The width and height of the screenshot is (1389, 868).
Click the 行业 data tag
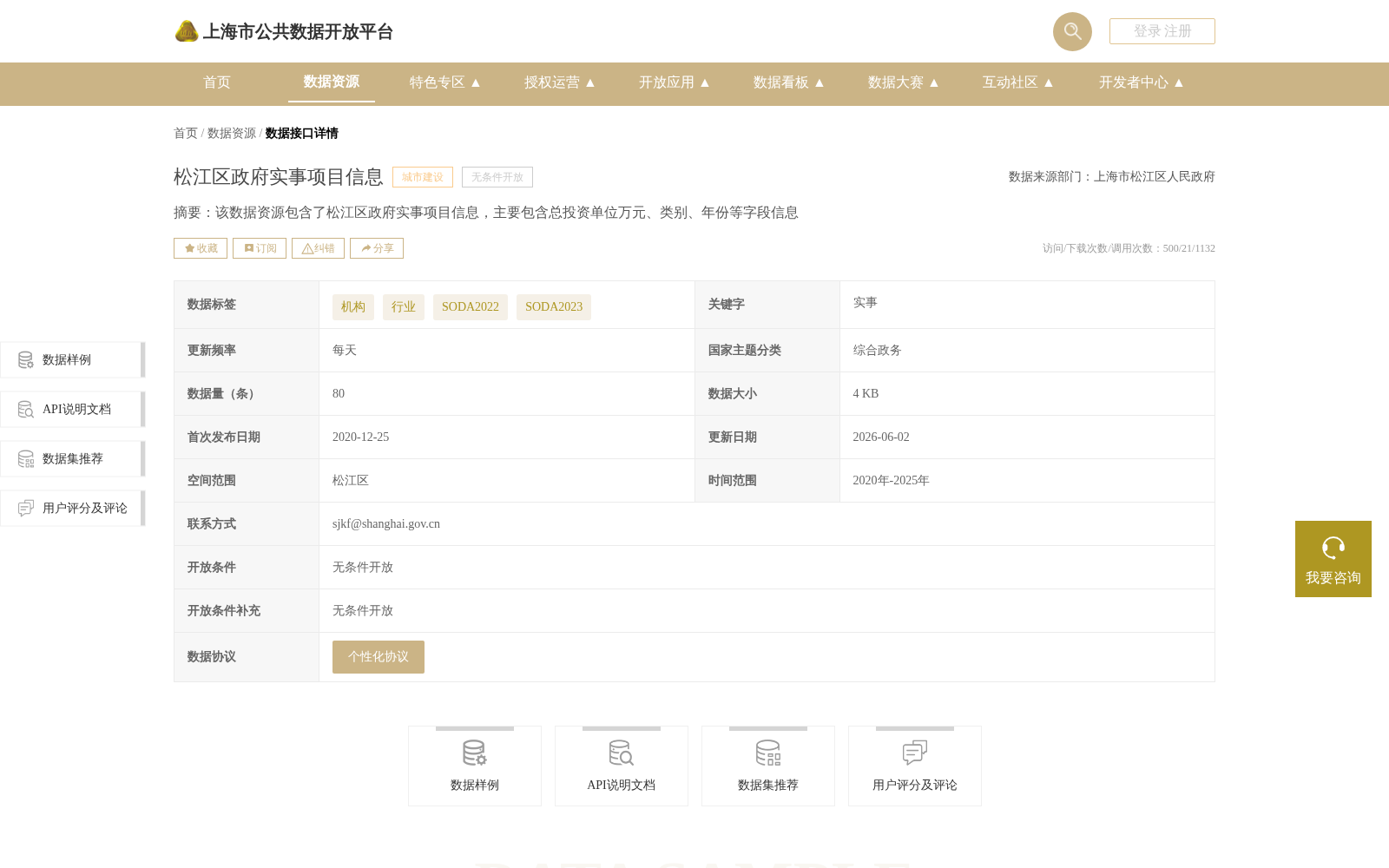[404, 307]
